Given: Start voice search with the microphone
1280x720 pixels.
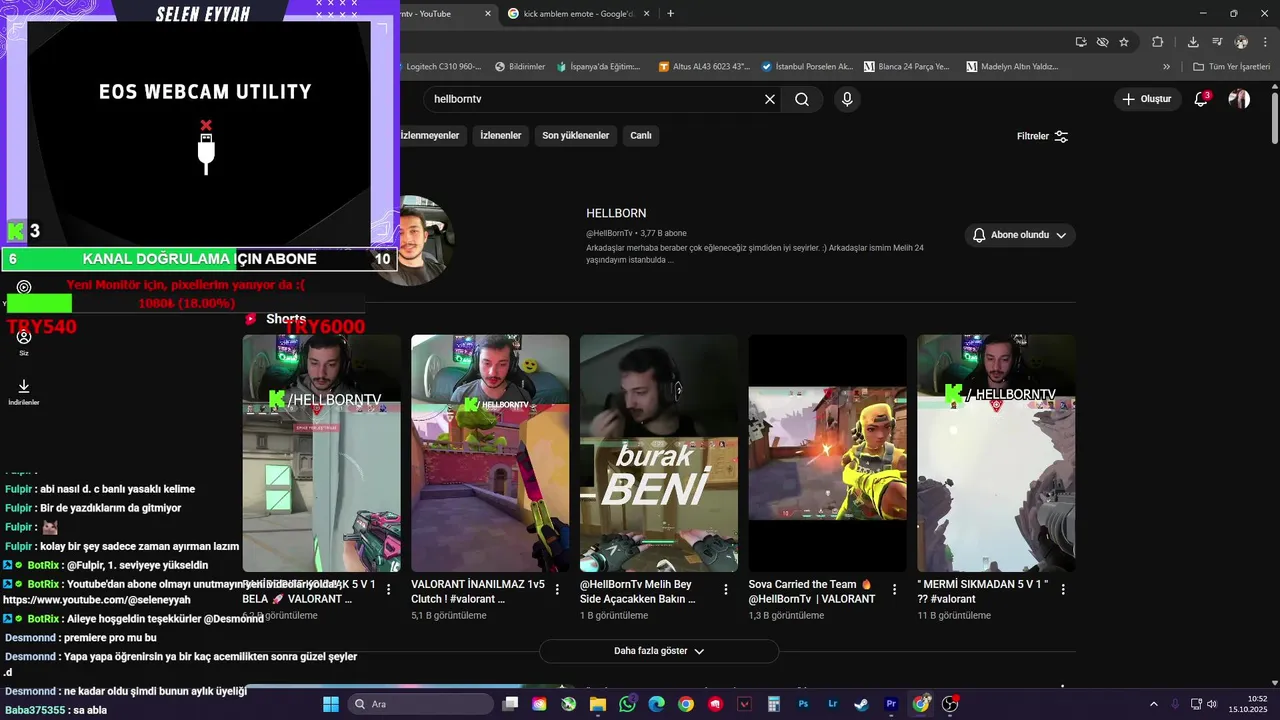Looking at the screenshot, I should (x=847, y=99).
